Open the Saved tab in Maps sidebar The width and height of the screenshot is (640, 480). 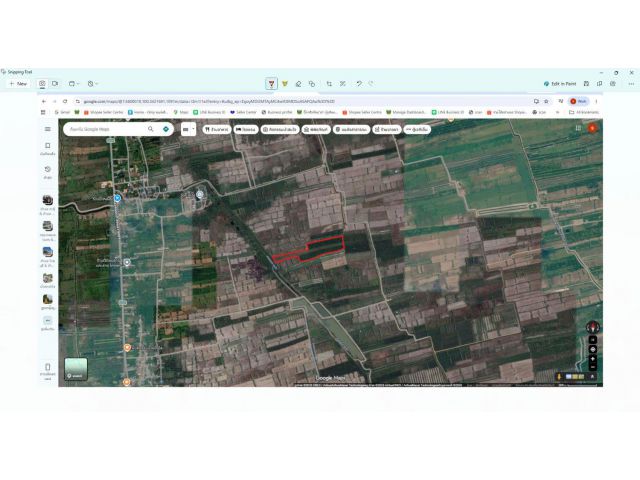[x=48, y=149]
